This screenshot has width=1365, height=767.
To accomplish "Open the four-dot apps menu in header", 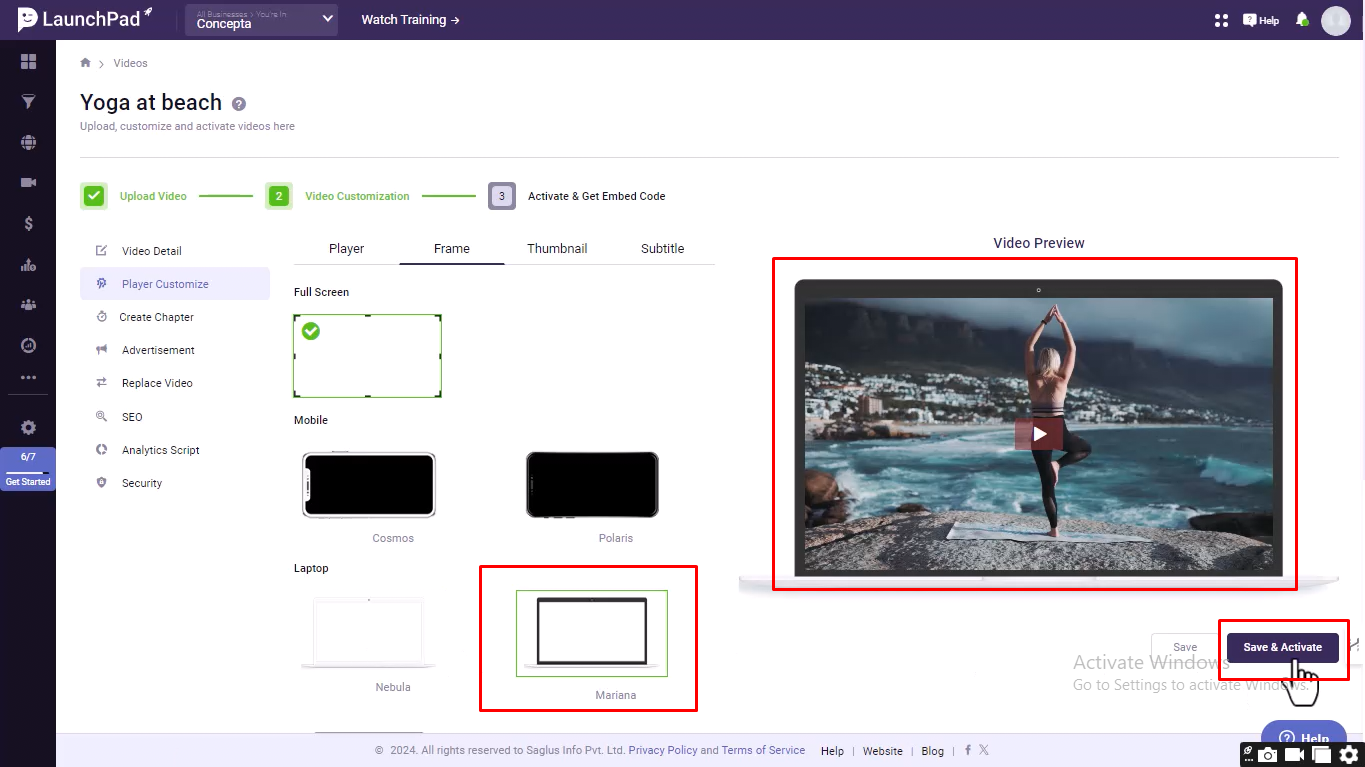I will (x=1221, y=20).
